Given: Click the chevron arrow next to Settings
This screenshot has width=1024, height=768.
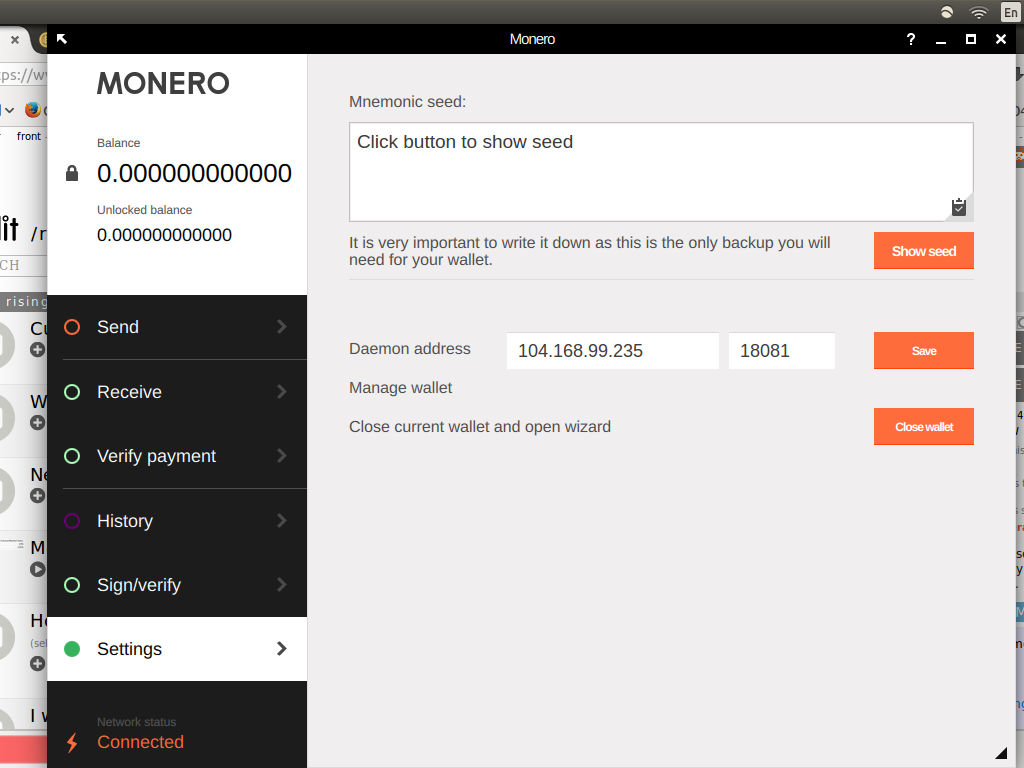Looking at the screenshot, I should [x=281, y=648].
